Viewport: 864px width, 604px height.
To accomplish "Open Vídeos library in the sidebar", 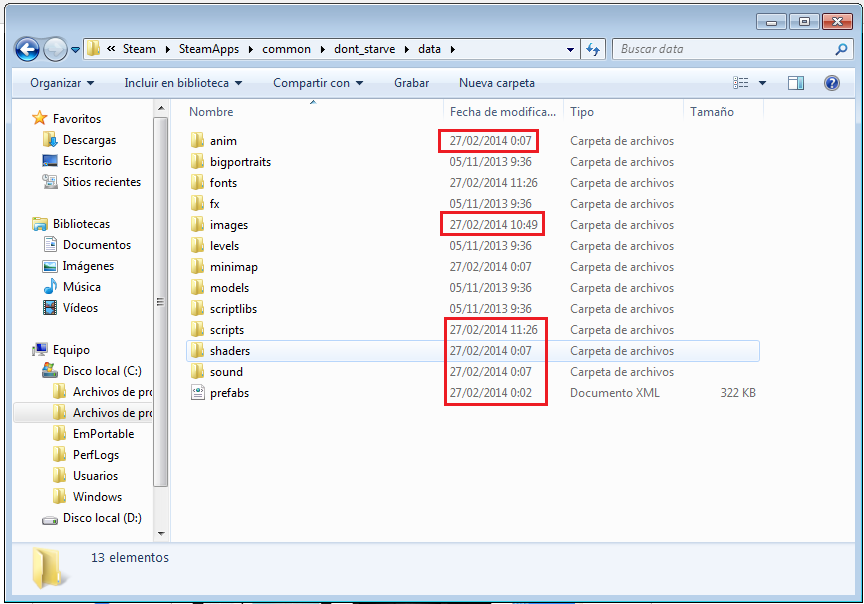I will (x=80, y=308).
